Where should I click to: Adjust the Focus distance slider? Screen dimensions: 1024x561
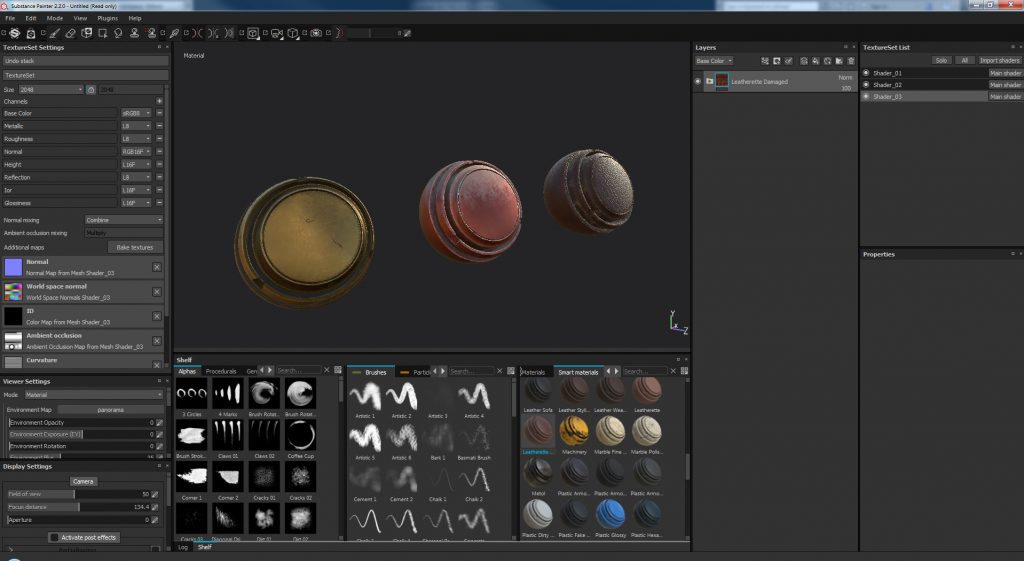(80, 507)
